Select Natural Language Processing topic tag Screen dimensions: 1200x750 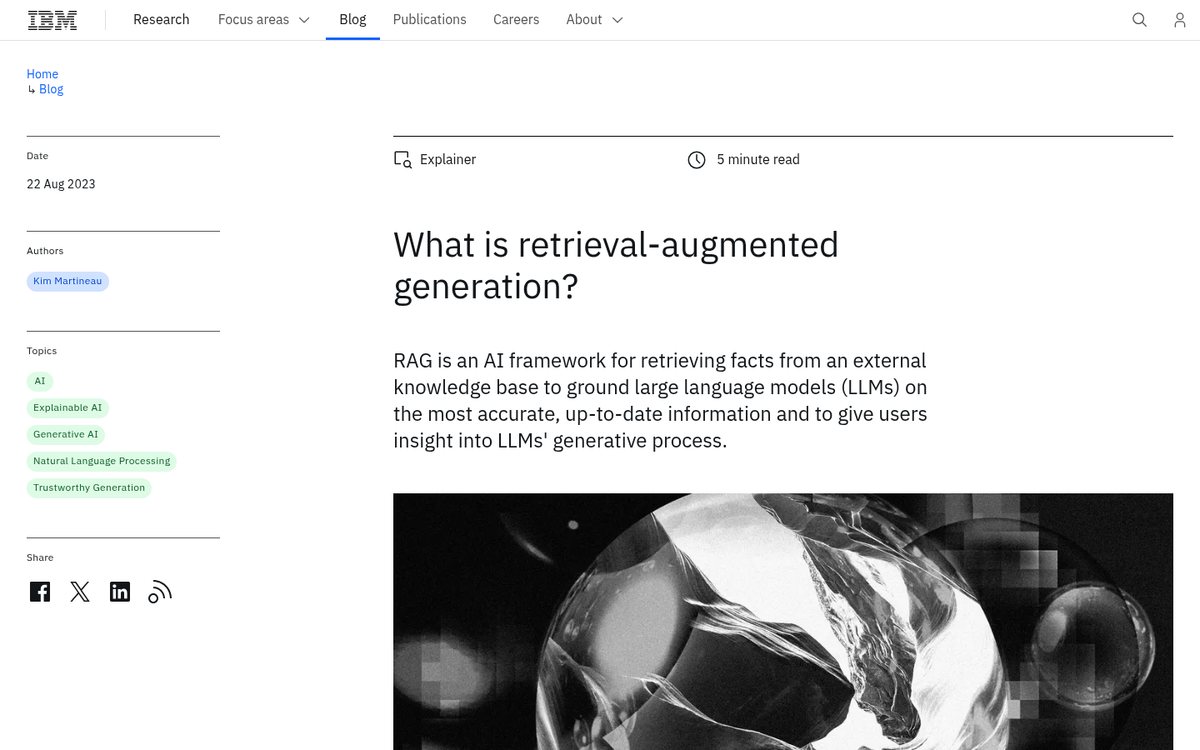(x=102, y=461)
